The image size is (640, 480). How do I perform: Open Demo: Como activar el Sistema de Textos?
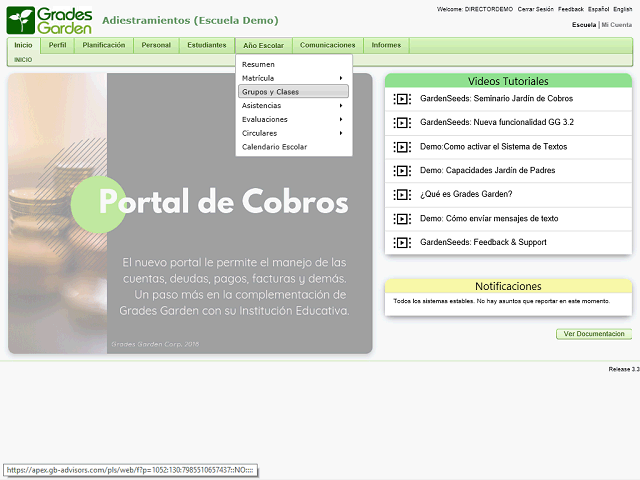click(x=493, y=147)
